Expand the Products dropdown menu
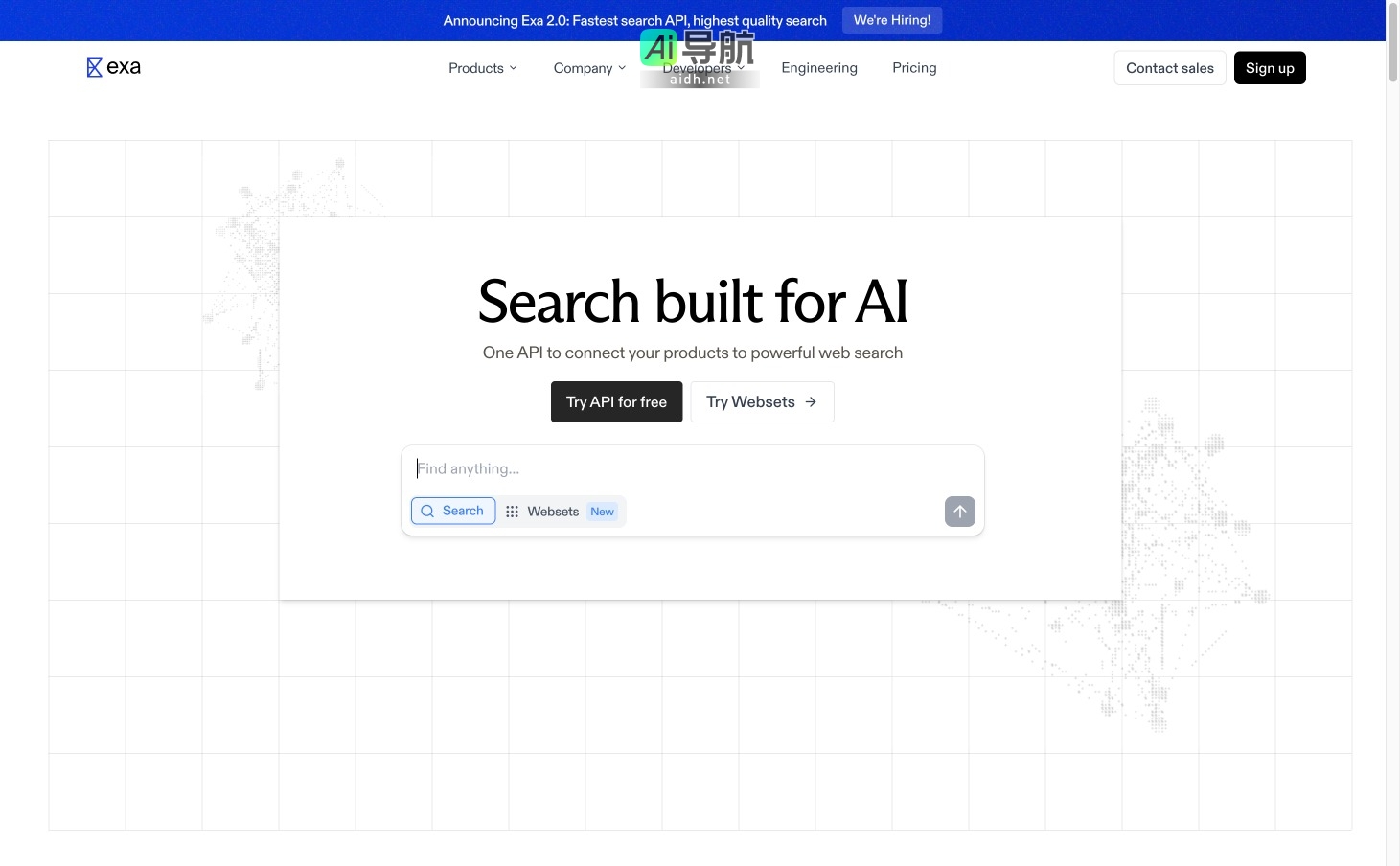The height and width of the screenshot is (866, 1400). click(482, 68)
